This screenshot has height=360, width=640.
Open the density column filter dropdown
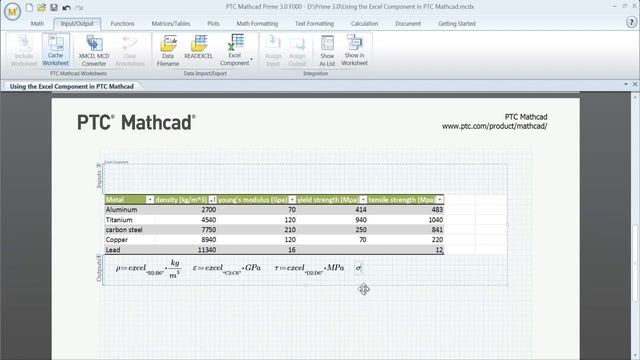click(x=212, y=200)
